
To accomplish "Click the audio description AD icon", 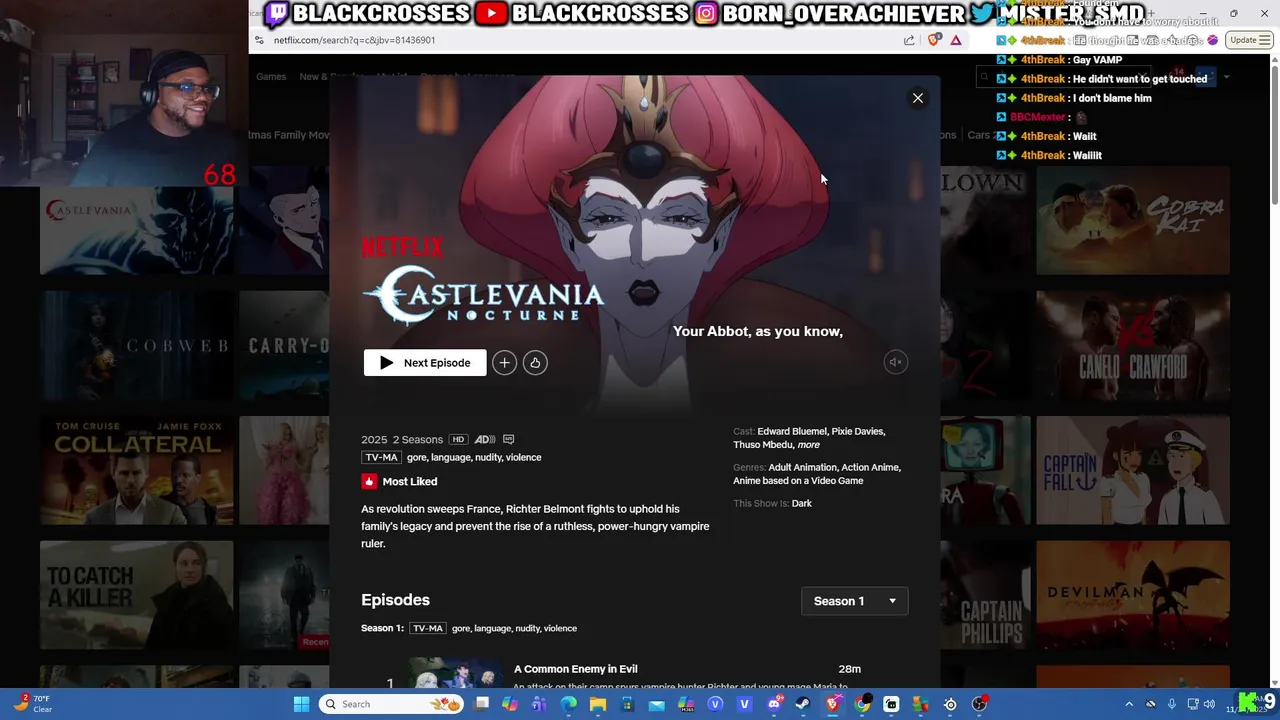I will point(484,439).
